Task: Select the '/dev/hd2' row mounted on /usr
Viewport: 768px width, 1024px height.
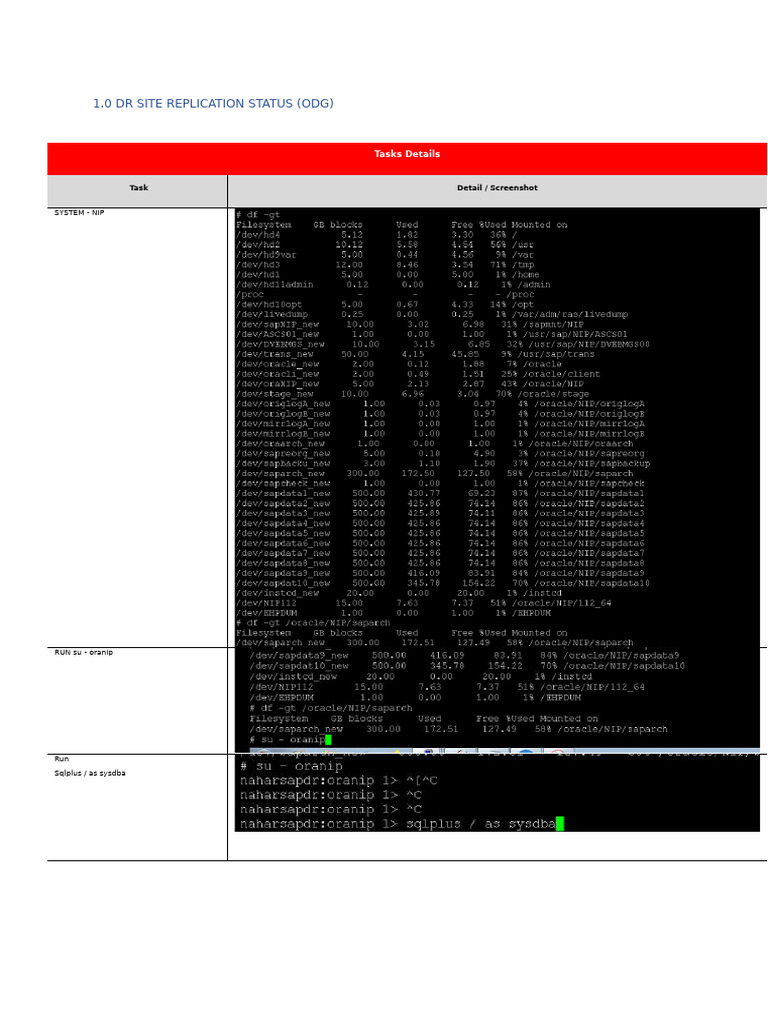Action: (x=385, y=245)
